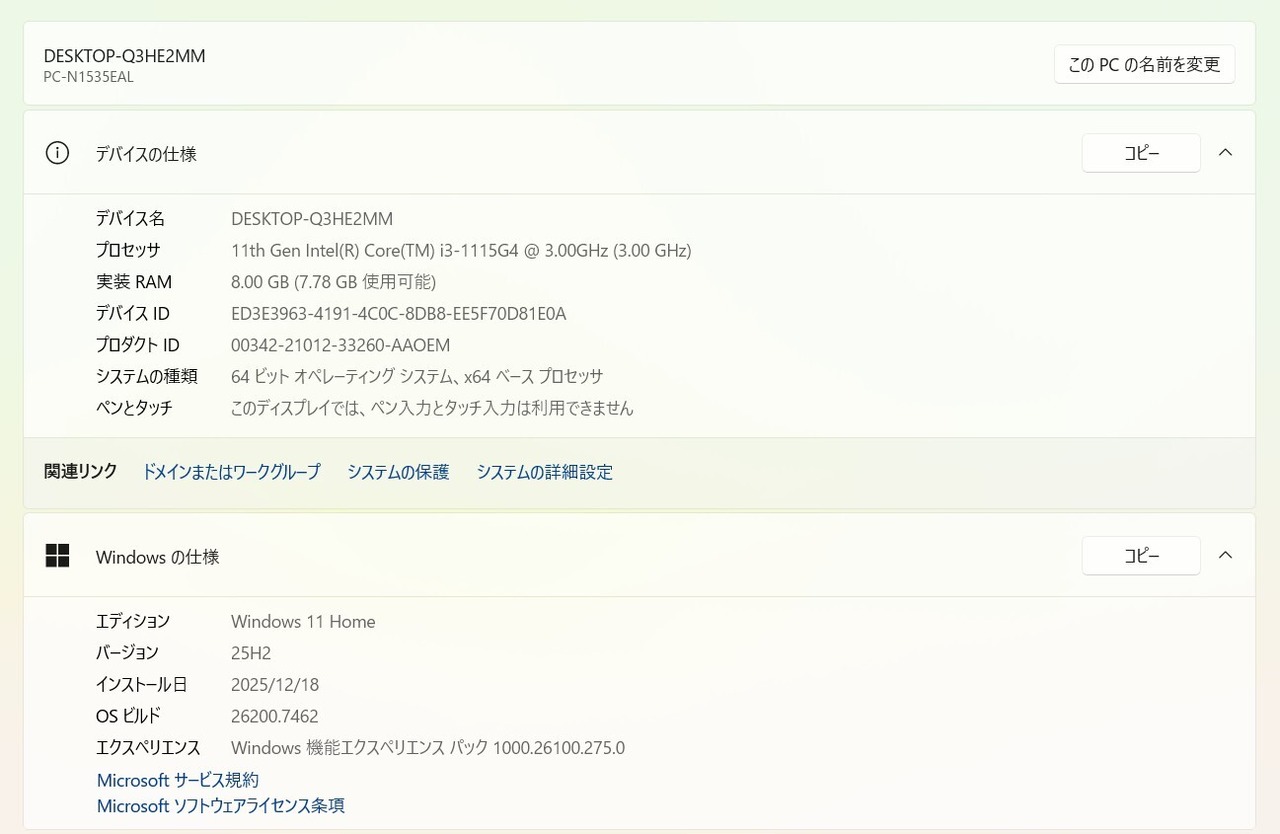
Task: Click the RAM value 8.00 GB
Action: [333, 282]
